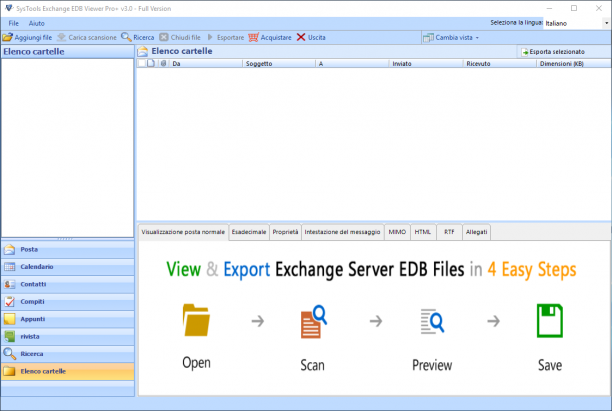Viewport: 612px width, 411px height.
Task: Click the Appunti yellow note icon
Action: click(x=9, y=319)
